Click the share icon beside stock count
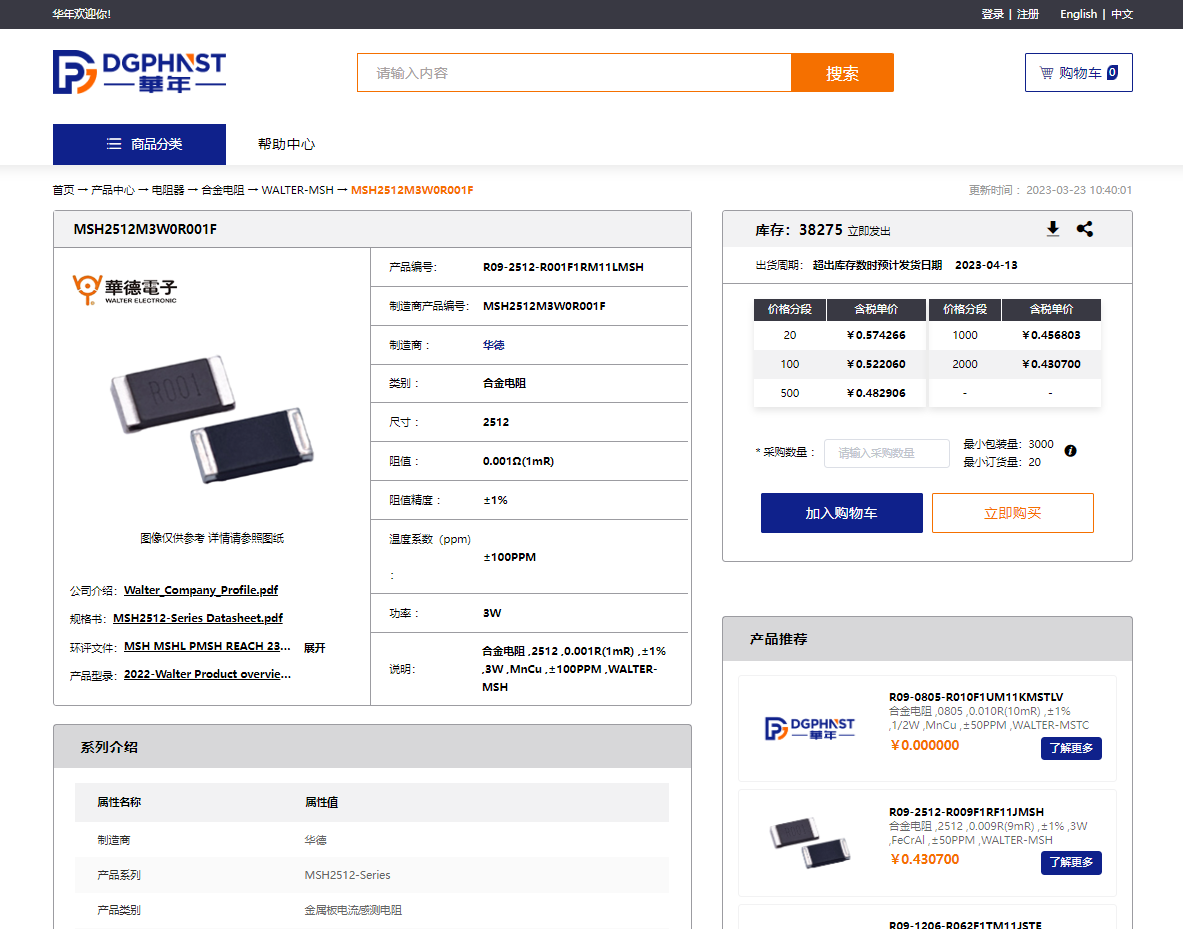The image size is (1183, 929). coord(1085,229)
